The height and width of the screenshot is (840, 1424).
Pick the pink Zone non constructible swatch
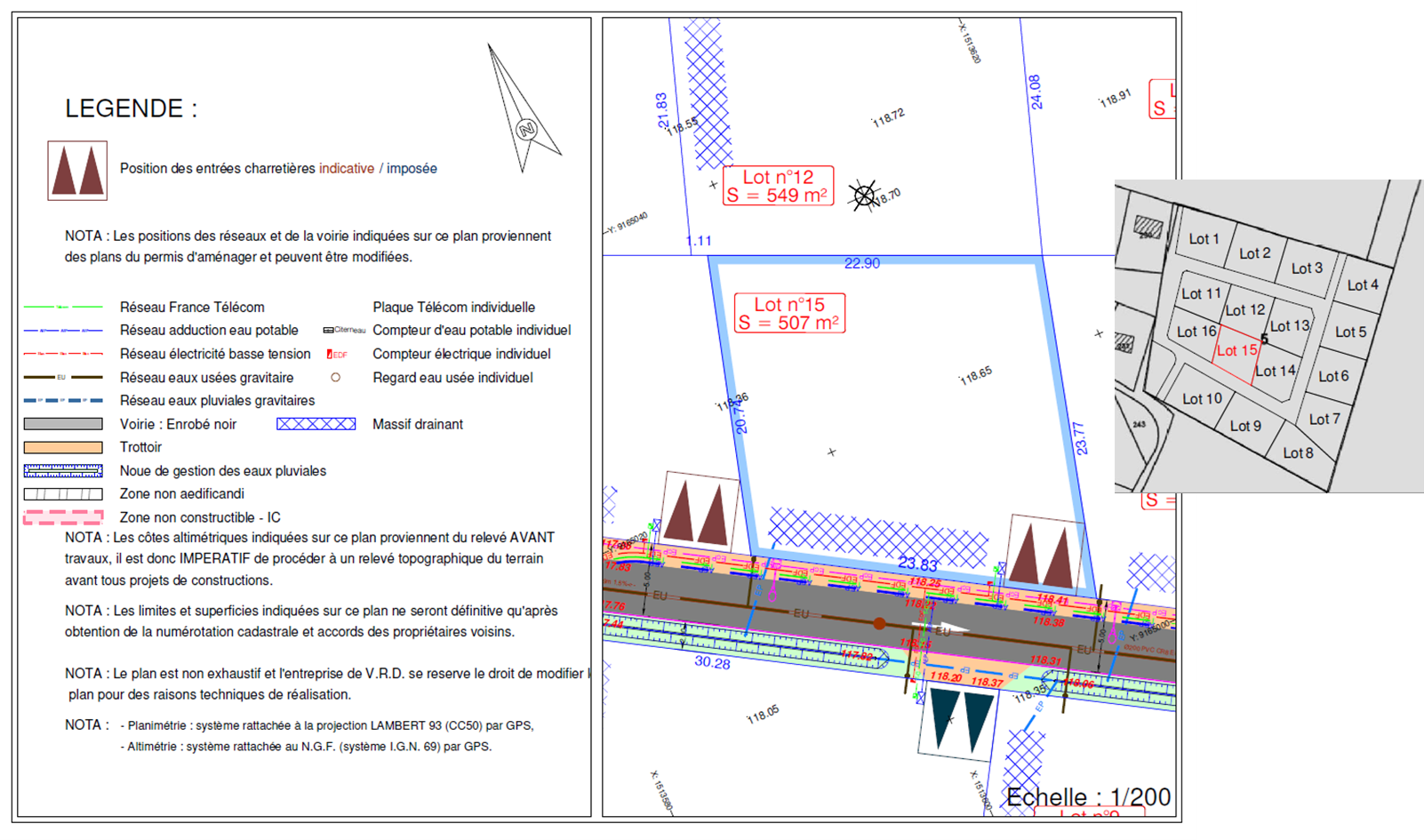pos(63,517)
